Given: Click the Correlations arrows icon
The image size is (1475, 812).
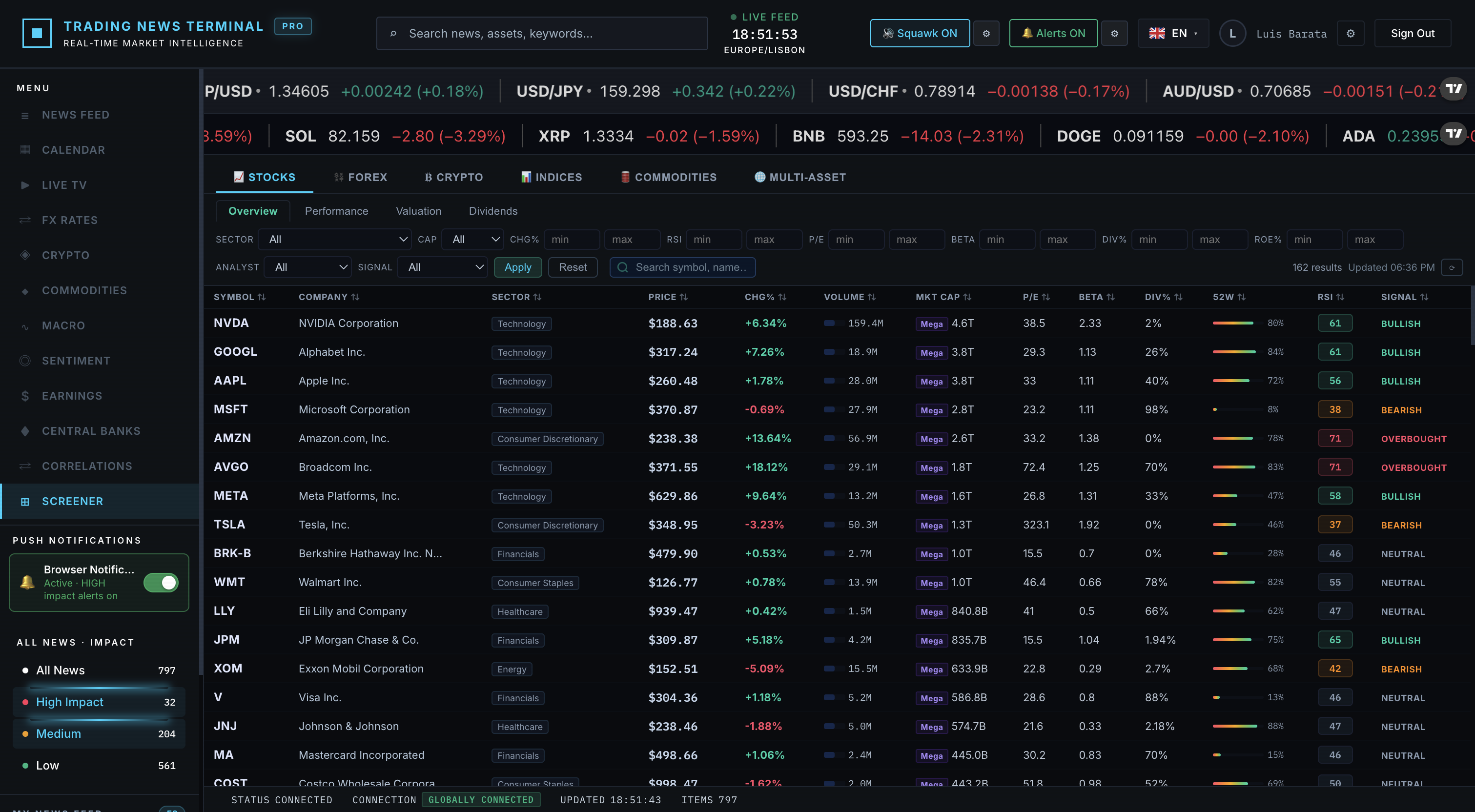Looking at the screenshot, I should (24, 466).
